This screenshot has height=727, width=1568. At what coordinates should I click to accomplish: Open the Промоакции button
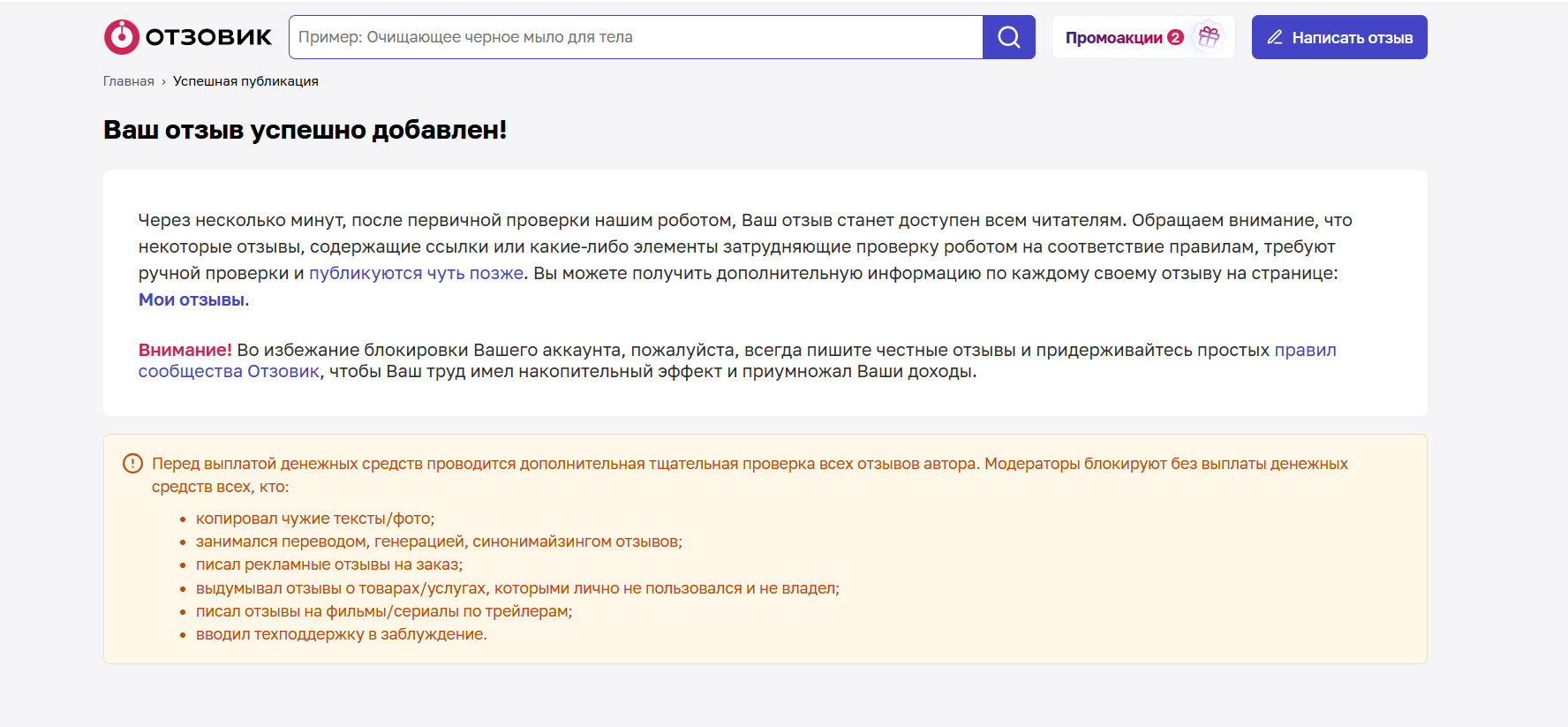pyautogui.click(x=1143, y=37)
